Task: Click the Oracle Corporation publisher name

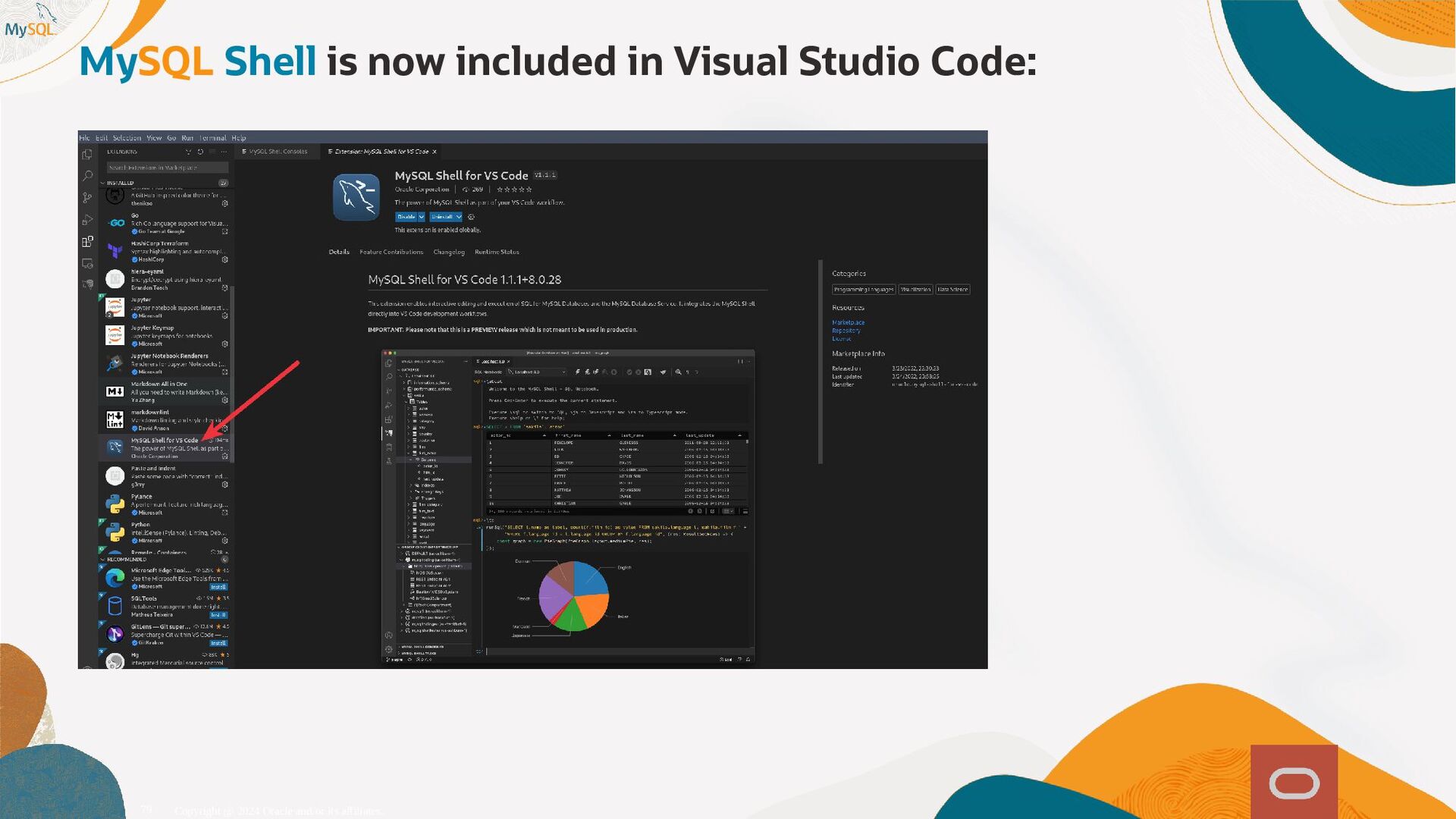Action: (x=422, y=190)
